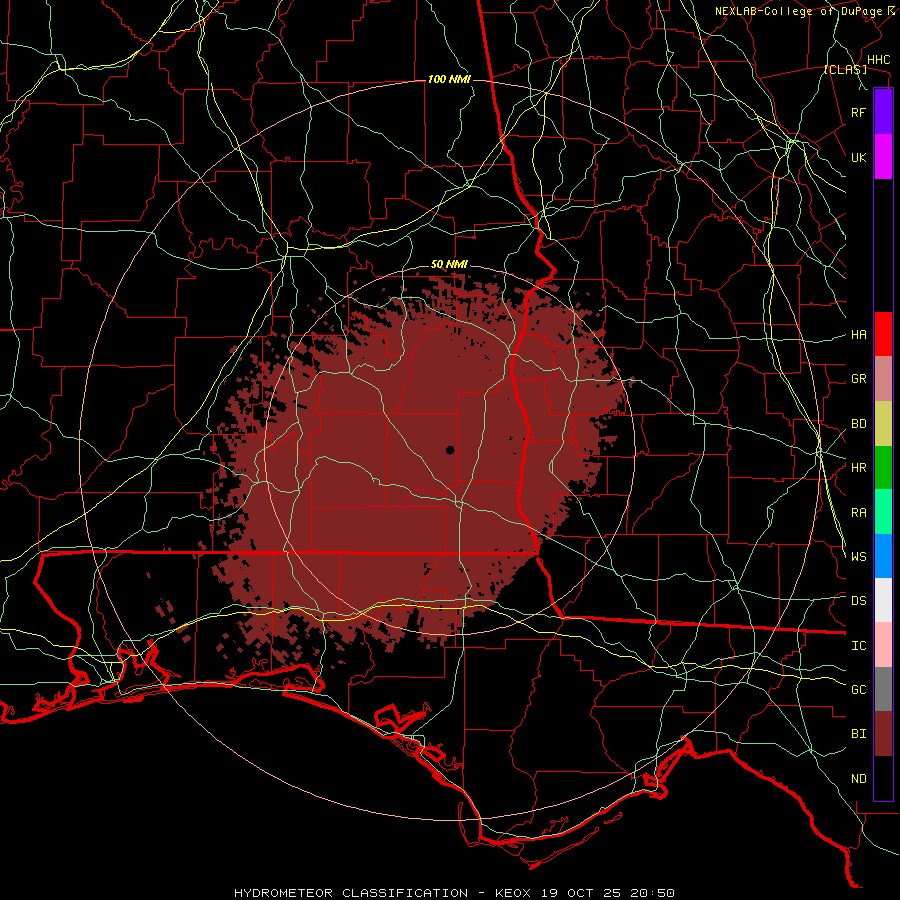Click the Hydrometeor Classification KEOX title caption

[x=454, y=893]
